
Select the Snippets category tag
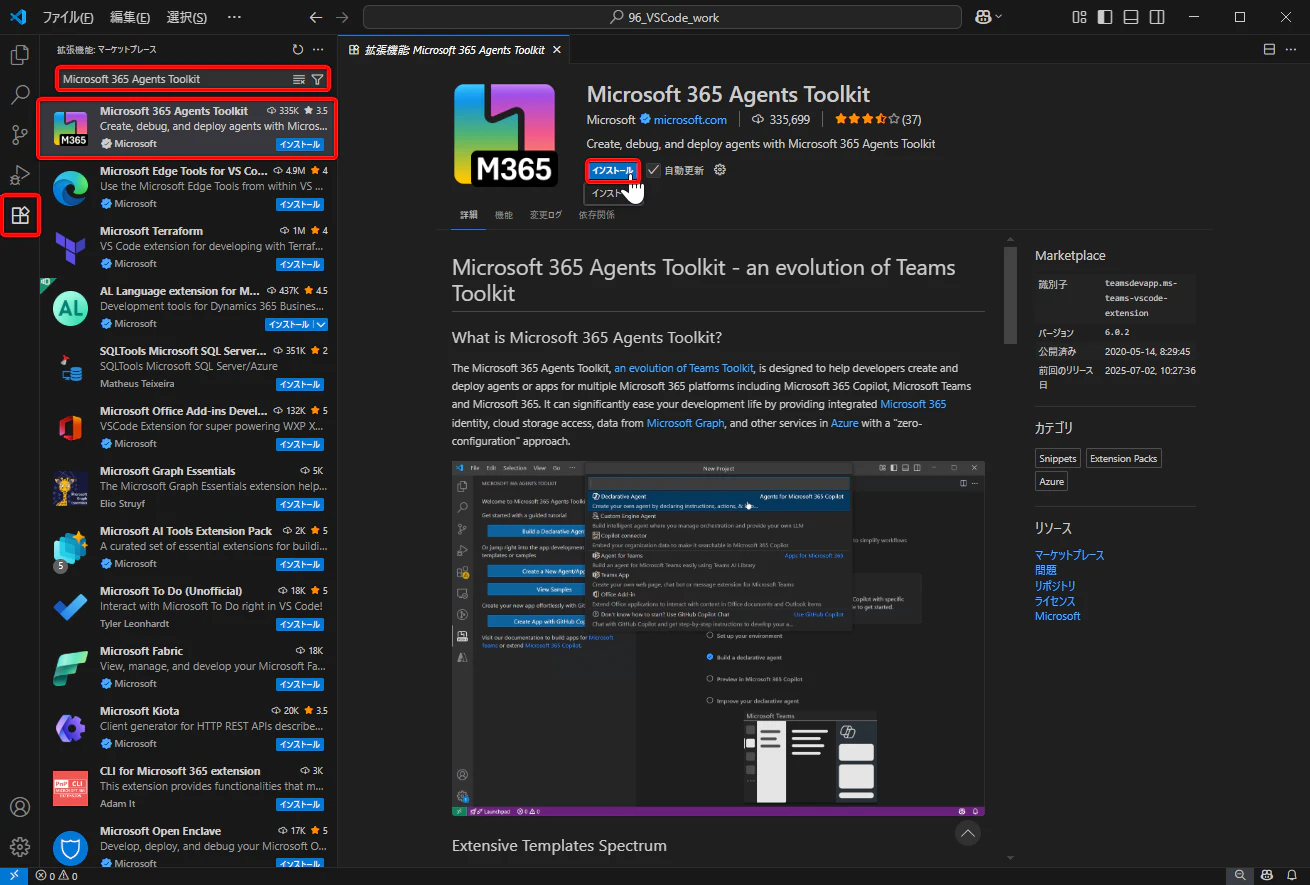pyautogui.click(x=1058, y=459)
